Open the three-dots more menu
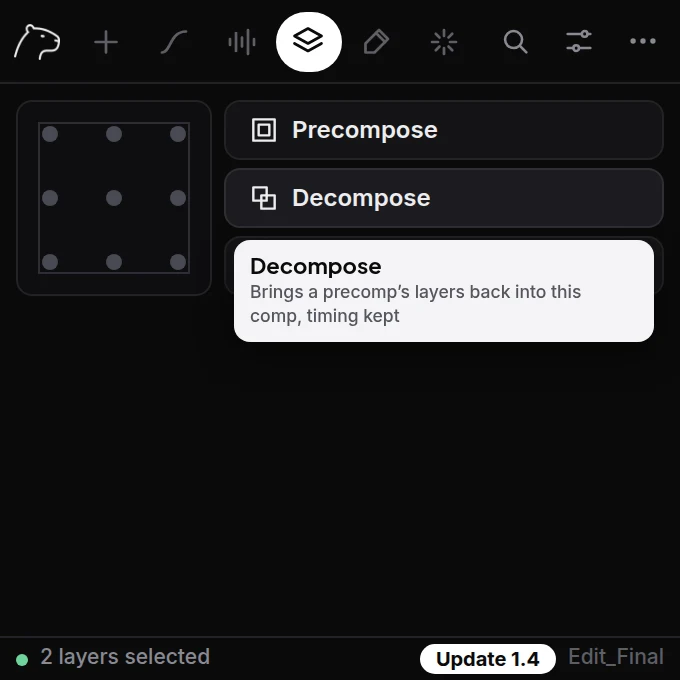This screenshot has width=680, height=680. tap(643, 41)
